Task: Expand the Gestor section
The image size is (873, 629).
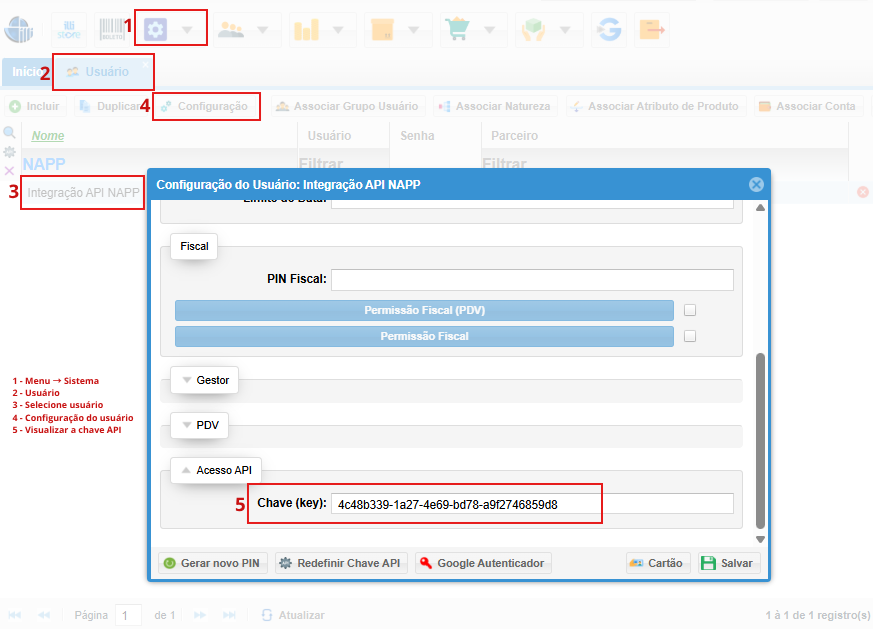Action: pyautogui.click(x=205, y=380)
